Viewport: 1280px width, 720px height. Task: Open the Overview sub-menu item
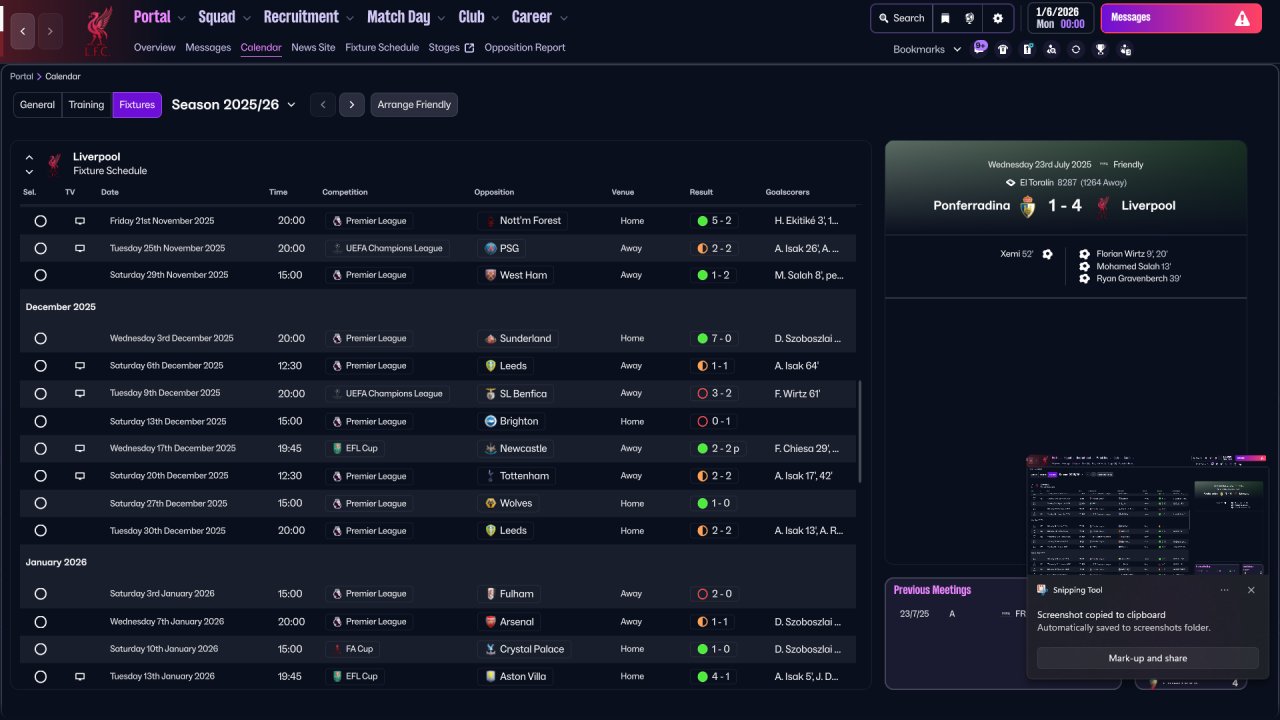(154, 48)
